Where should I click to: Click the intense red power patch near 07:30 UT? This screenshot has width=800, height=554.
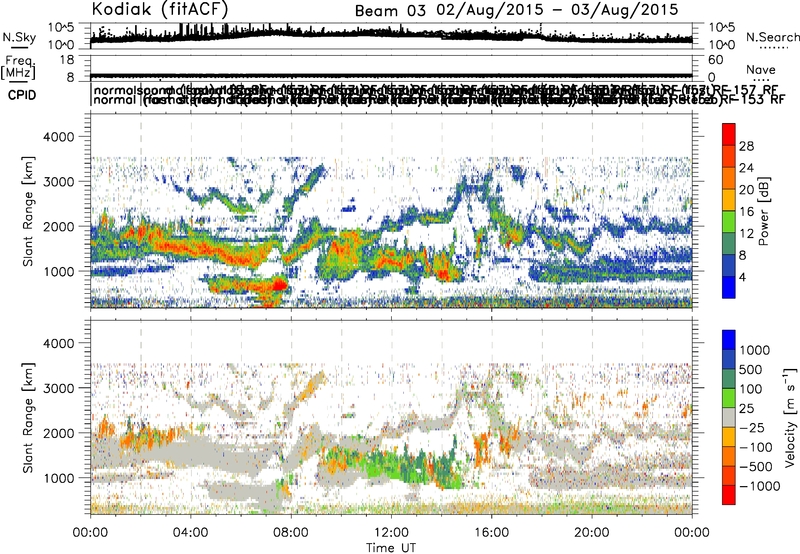click(x=279, y=285)
